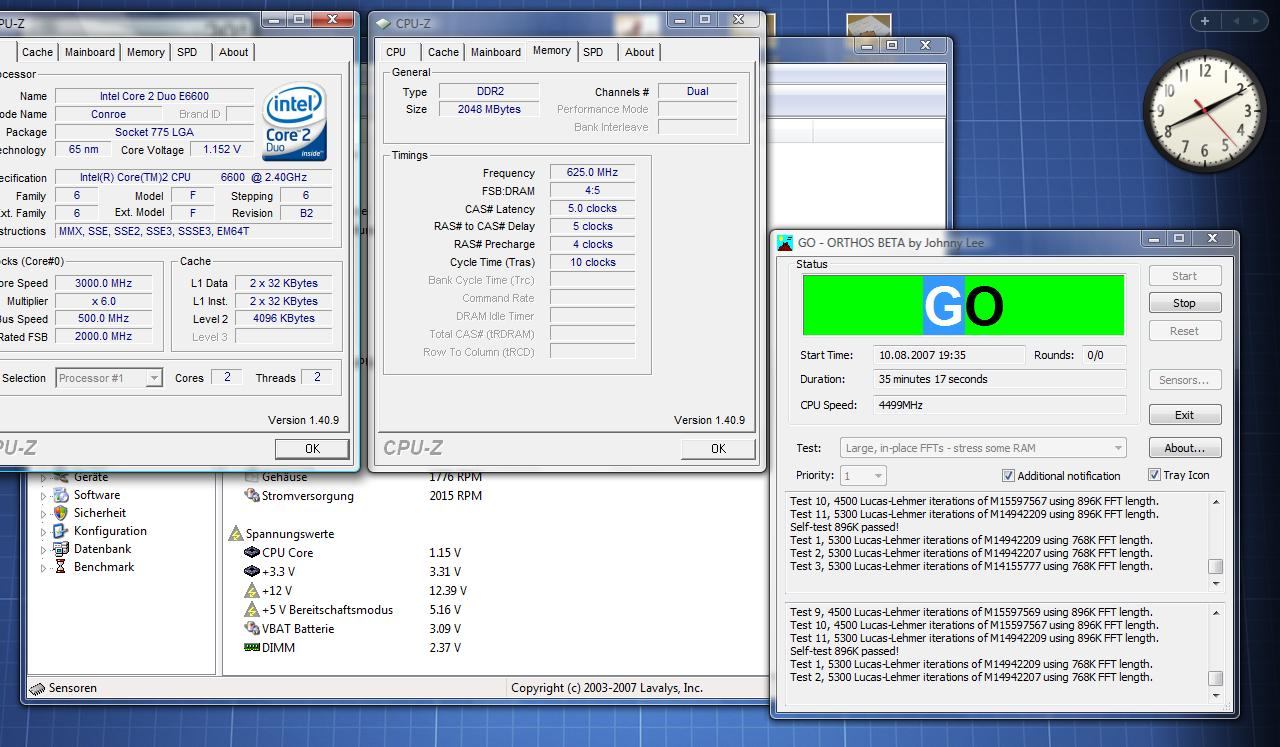Click the +5 V Bereitschaftsmodus icon

click(x=252, y=609)
